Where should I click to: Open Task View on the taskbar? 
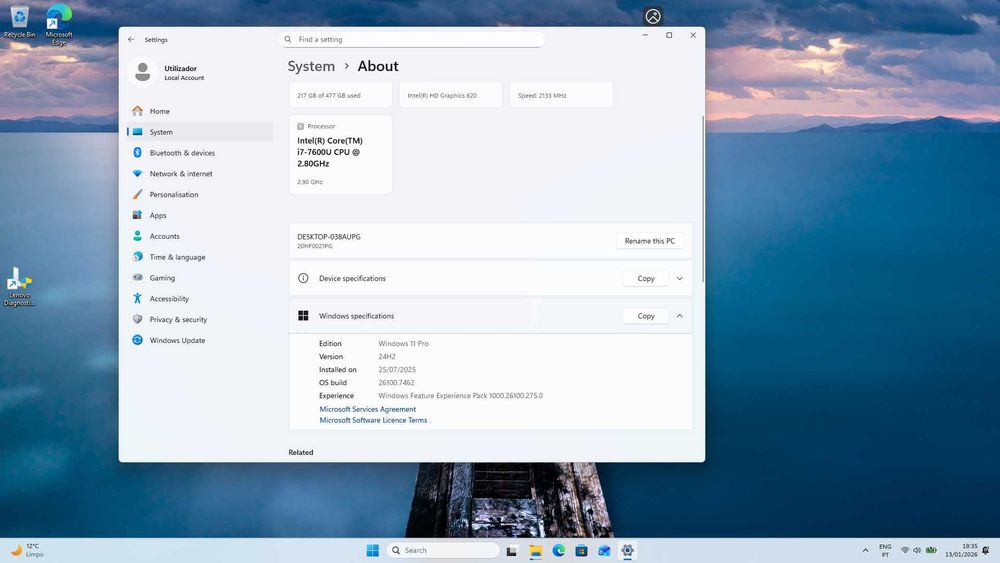pyautogui.click(x=511, y=550)
